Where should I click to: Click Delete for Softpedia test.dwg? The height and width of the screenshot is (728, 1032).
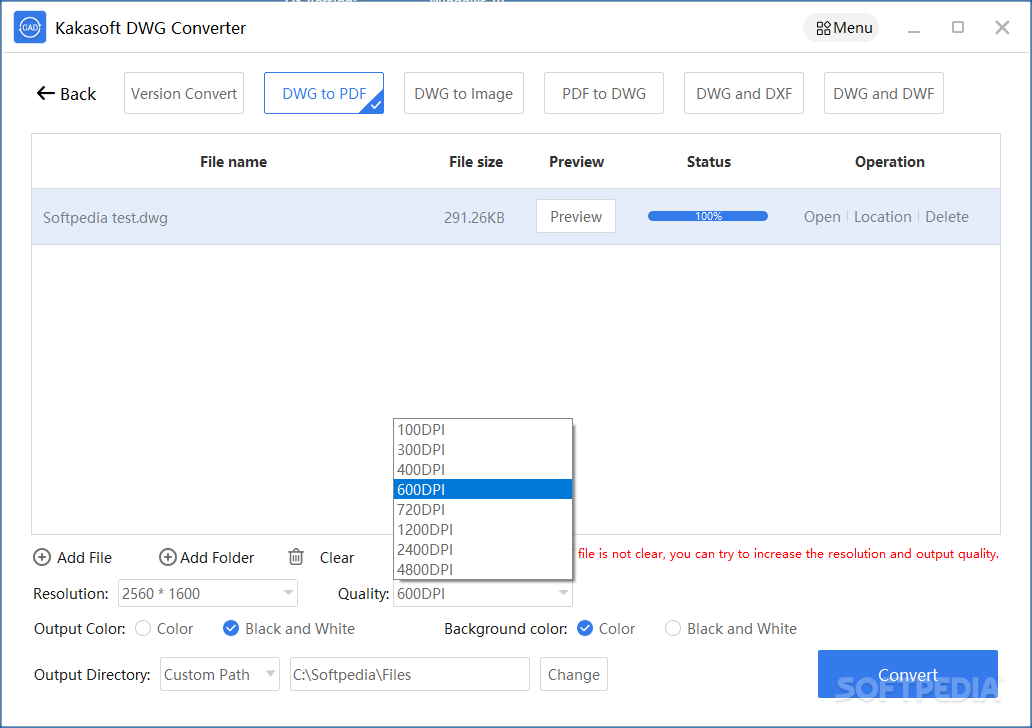coord(946,217)
